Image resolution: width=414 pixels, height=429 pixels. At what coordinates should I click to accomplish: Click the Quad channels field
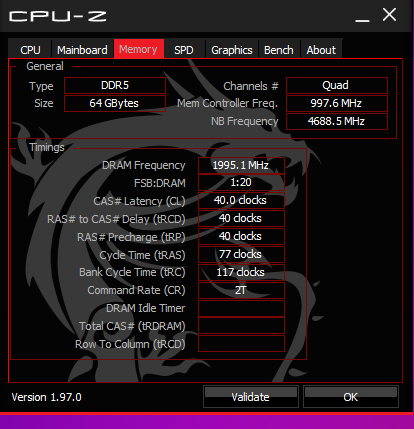point(337,85)
